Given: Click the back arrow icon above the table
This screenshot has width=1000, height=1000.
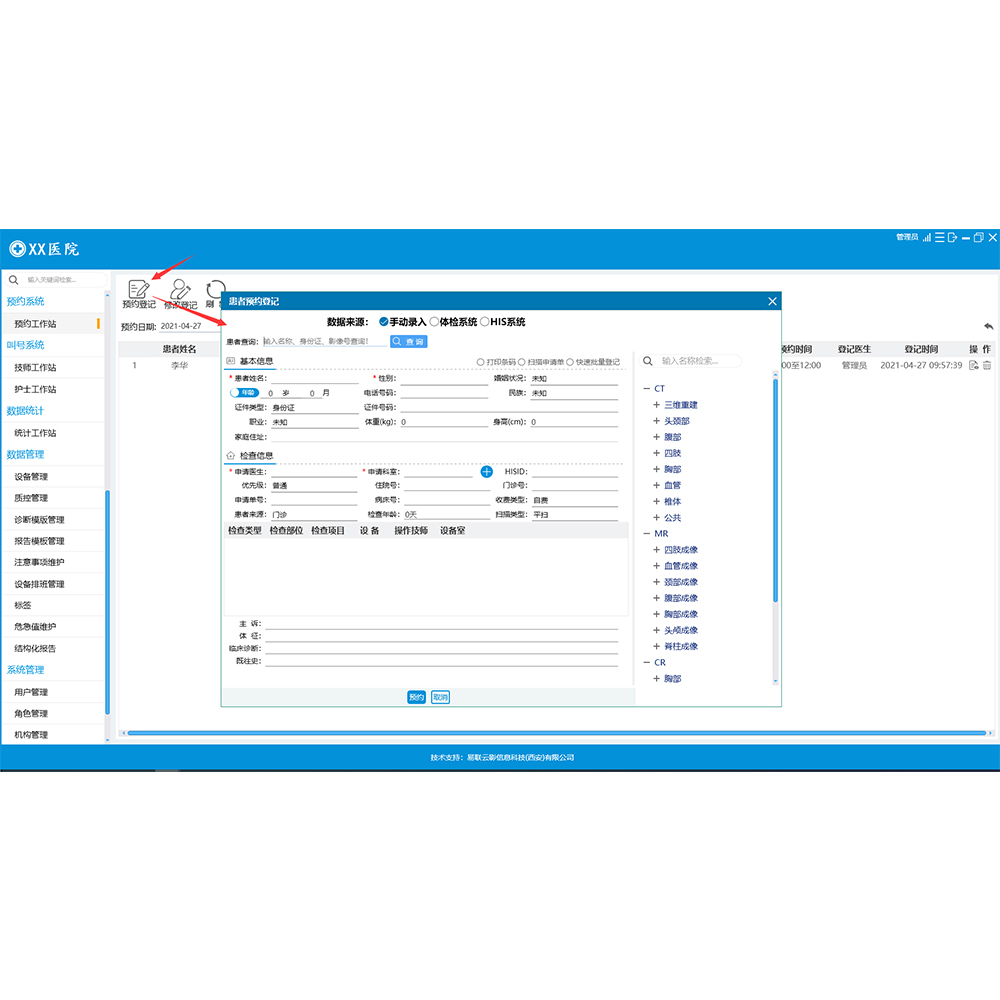Looking at the screenshot, I should coord(988,326).
